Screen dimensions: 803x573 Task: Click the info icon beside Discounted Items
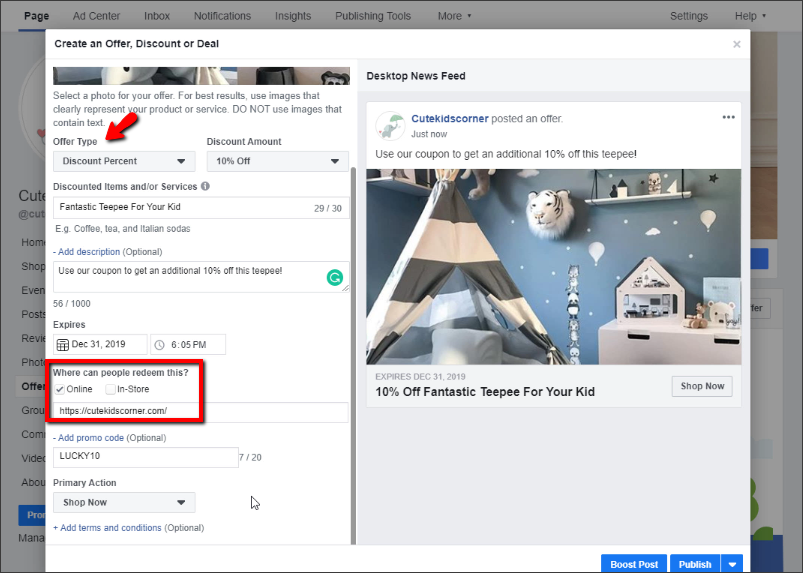coord(205,186)
